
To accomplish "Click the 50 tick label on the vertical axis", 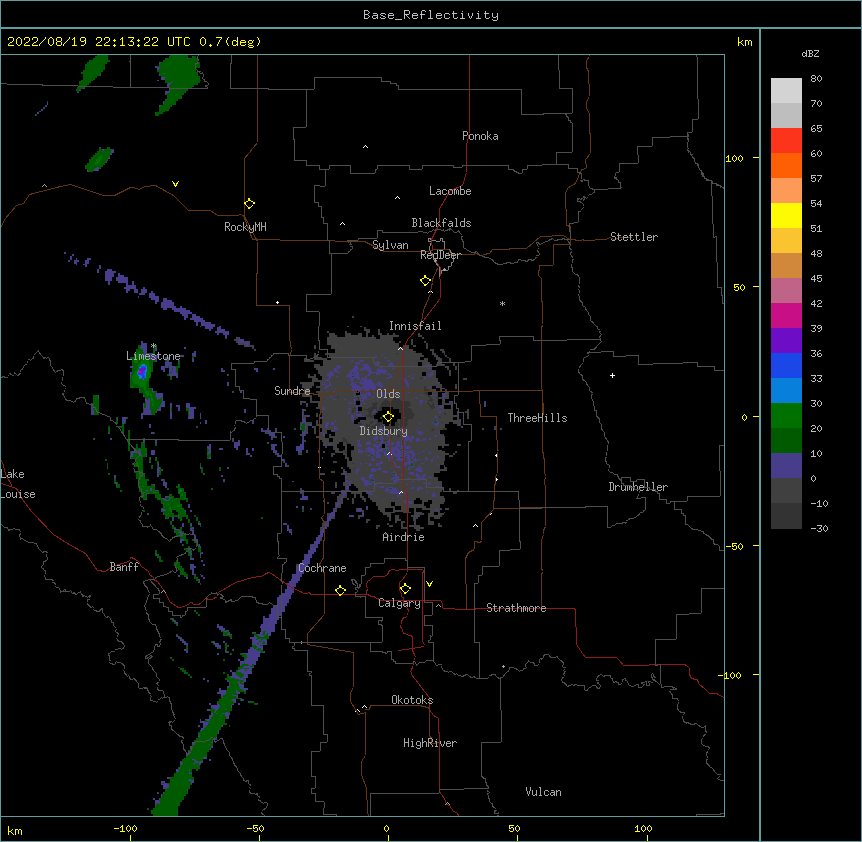I will (x=739, y=287).
